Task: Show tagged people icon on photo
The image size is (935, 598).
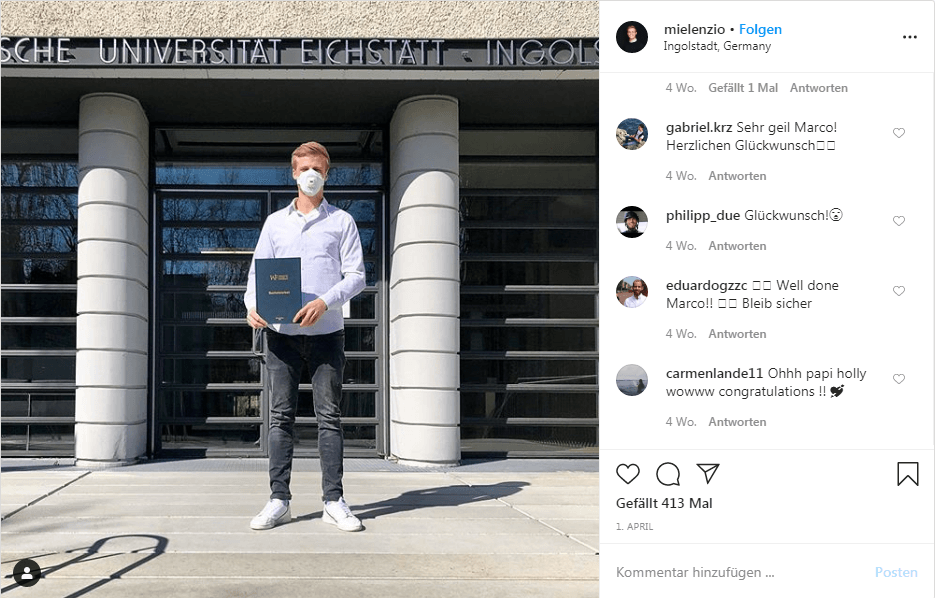Action: pyautogui.click(x=27, y=574)
